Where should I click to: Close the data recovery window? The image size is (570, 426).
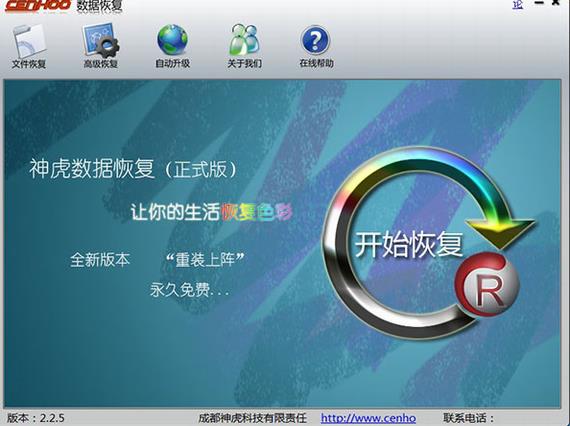tap(556, 3)
